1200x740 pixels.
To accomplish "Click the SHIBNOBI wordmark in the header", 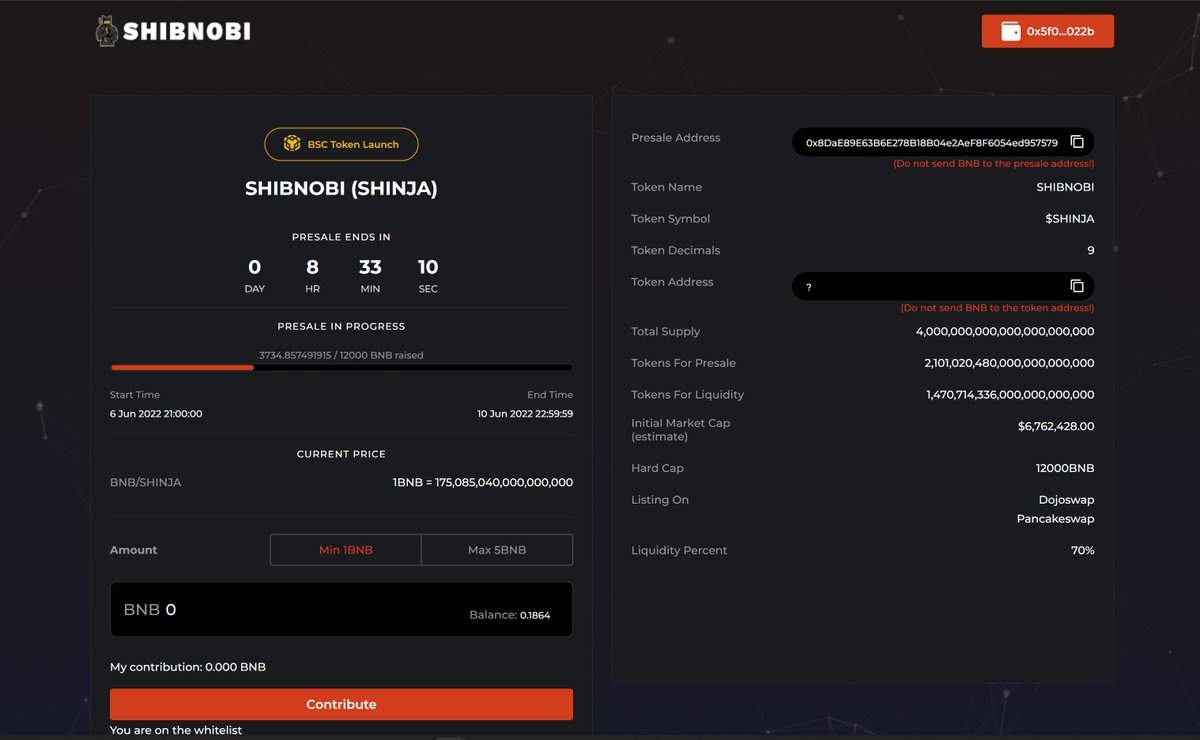I will pos(186,31).
